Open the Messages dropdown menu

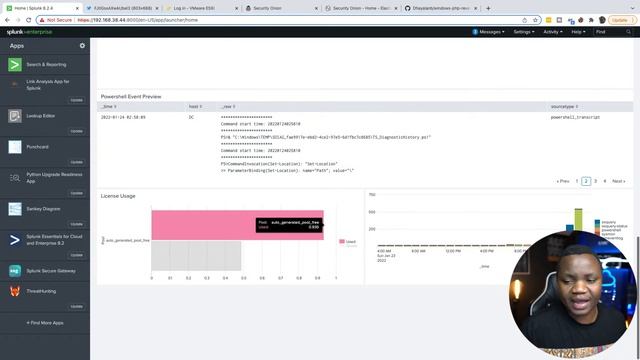[x=489, y=32]
